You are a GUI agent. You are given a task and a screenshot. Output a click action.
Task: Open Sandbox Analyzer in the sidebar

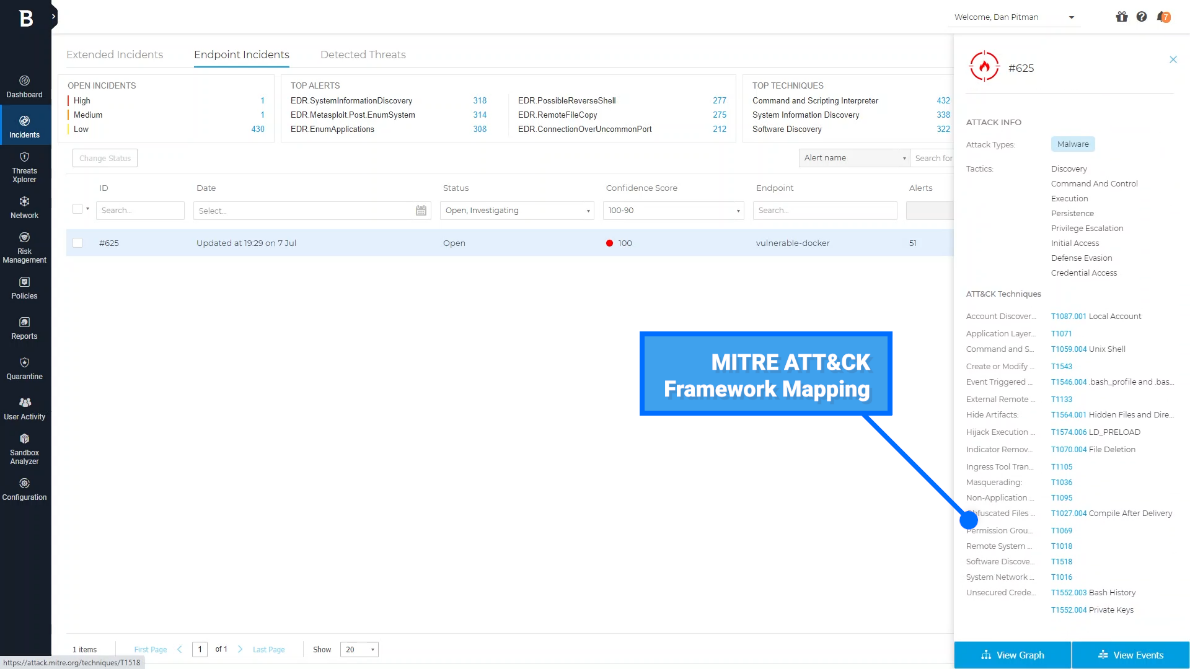click(24, 448)
